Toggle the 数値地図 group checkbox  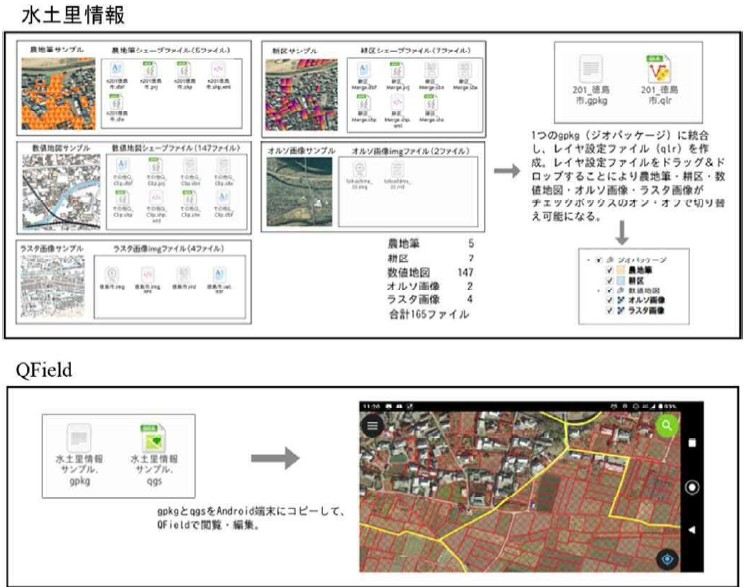[609, 290]
